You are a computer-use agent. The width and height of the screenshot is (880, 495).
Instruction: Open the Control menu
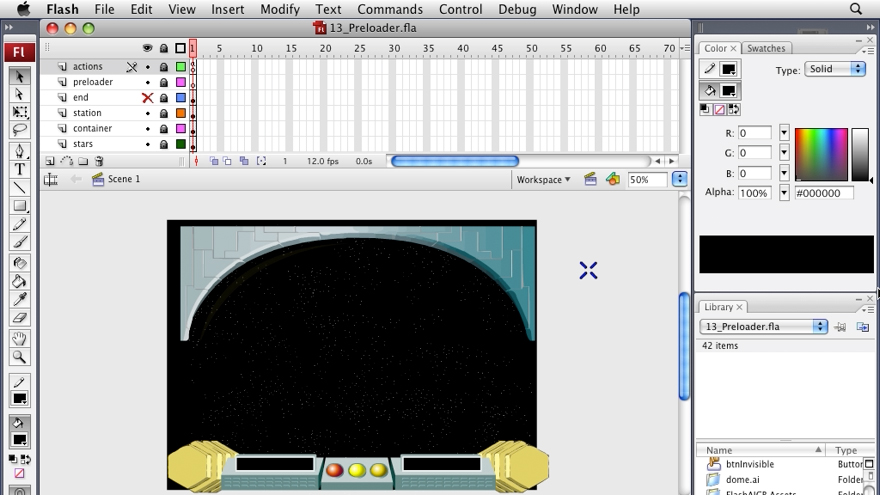[x=461, y=9]
